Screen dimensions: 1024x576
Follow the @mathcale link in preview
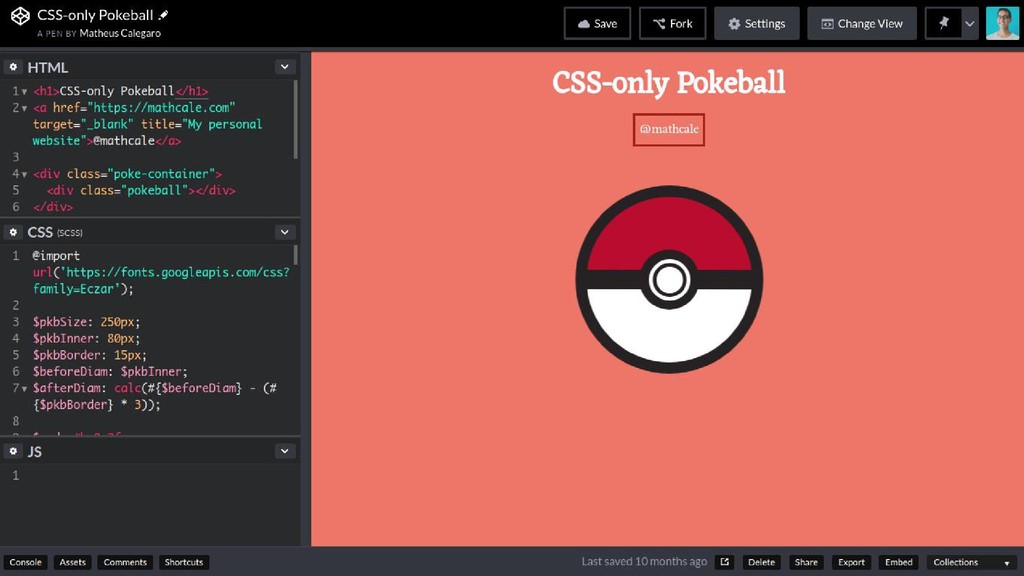[669, 129]
